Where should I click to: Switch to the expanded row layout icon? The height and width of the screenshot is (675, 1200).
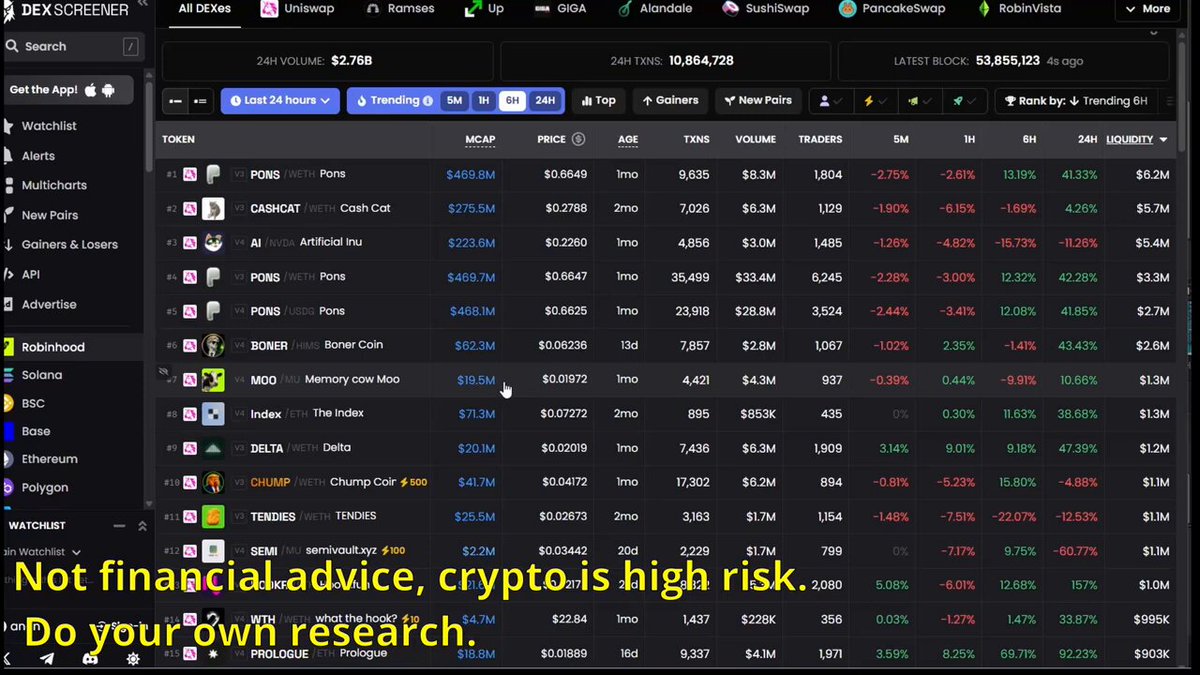coord(199,101)
